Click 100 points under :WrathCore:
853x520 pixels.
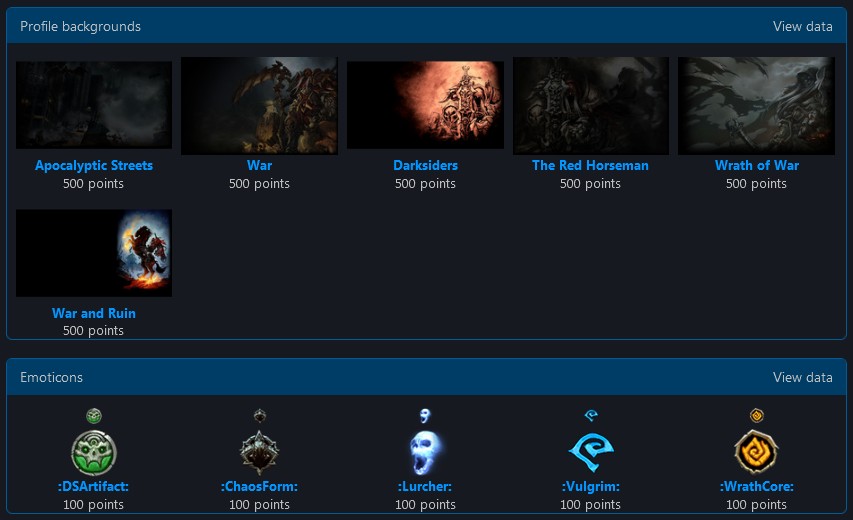[x=756, y=505]
